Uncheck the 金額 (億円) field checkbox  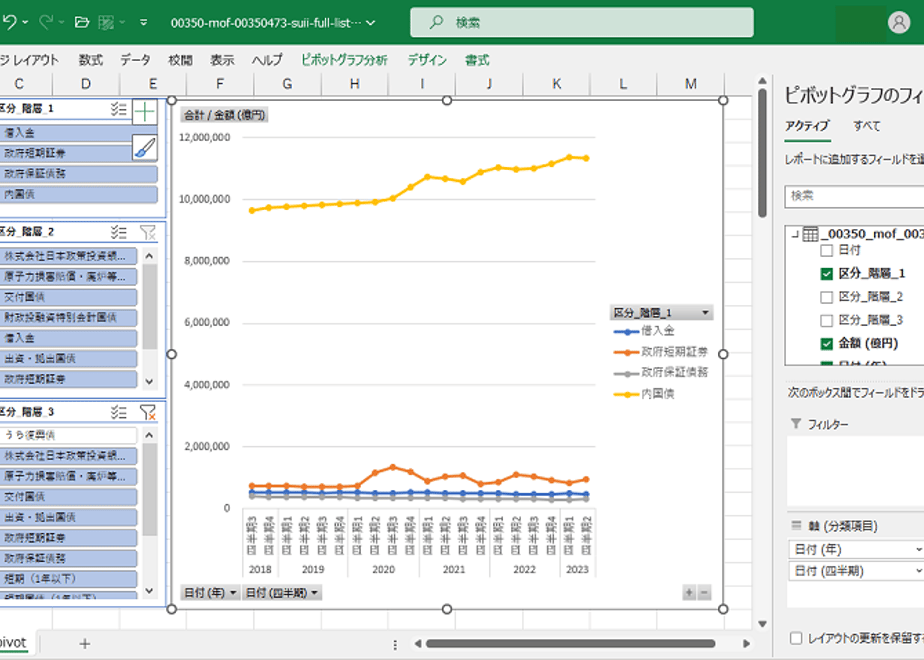[827, 344]
